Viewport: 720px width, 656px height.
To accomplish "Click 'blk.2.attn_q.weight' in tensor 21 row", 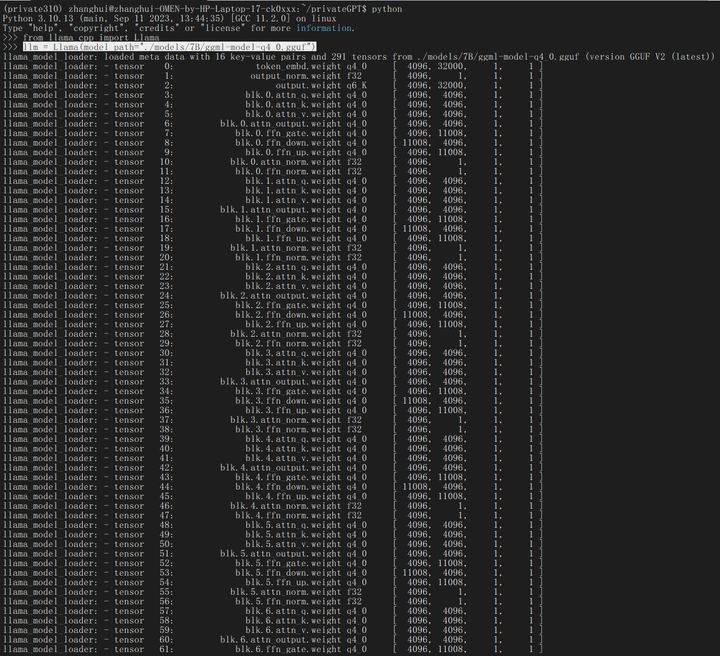I will pyautogui.click(x=293, y=267).
